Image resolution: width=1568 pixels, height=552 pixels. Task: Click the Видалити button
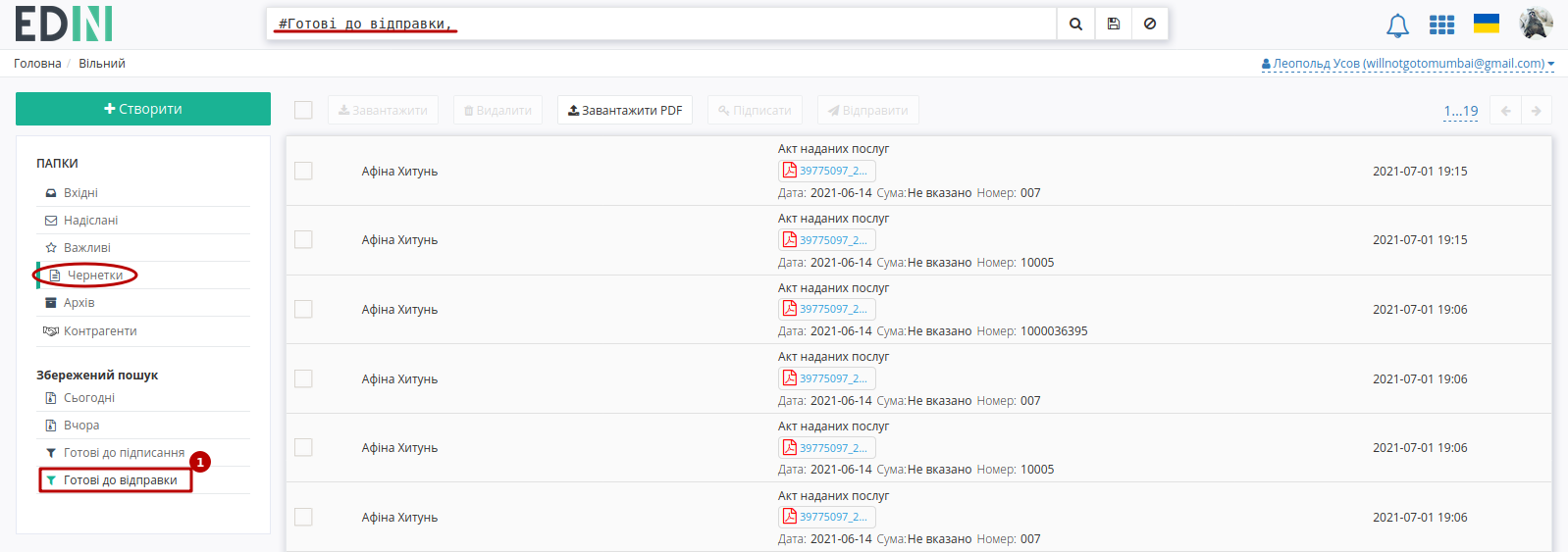click(x=497, y=110)
